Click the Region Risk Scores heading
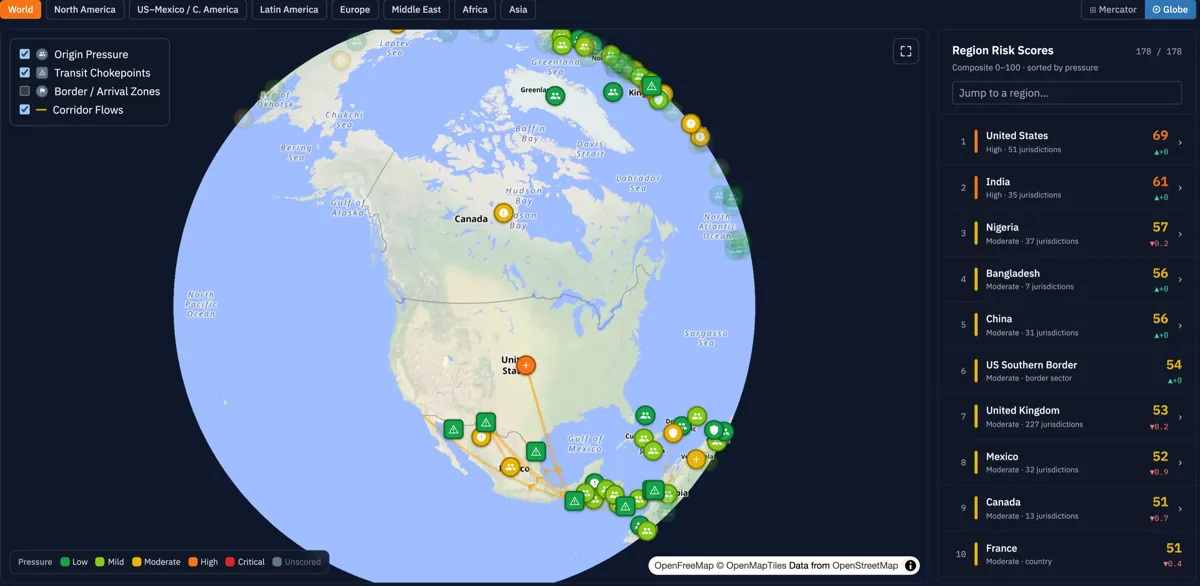 (1002, 50)
